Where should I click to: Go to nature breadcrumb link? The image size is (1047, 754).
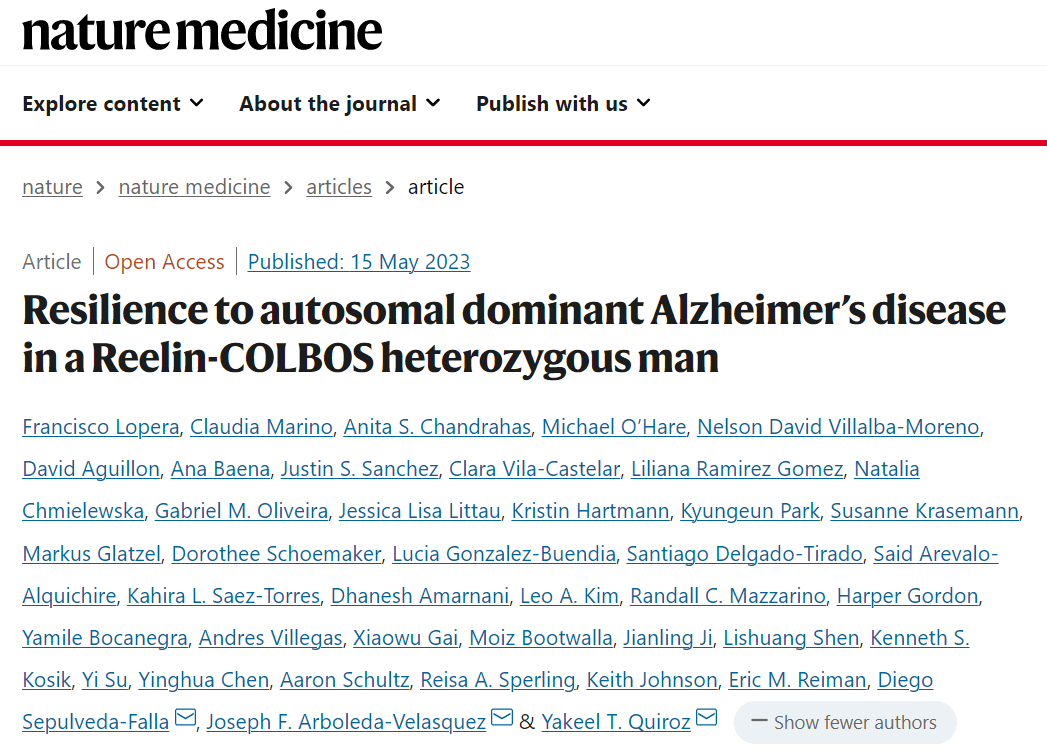click(x=52, y=187)
